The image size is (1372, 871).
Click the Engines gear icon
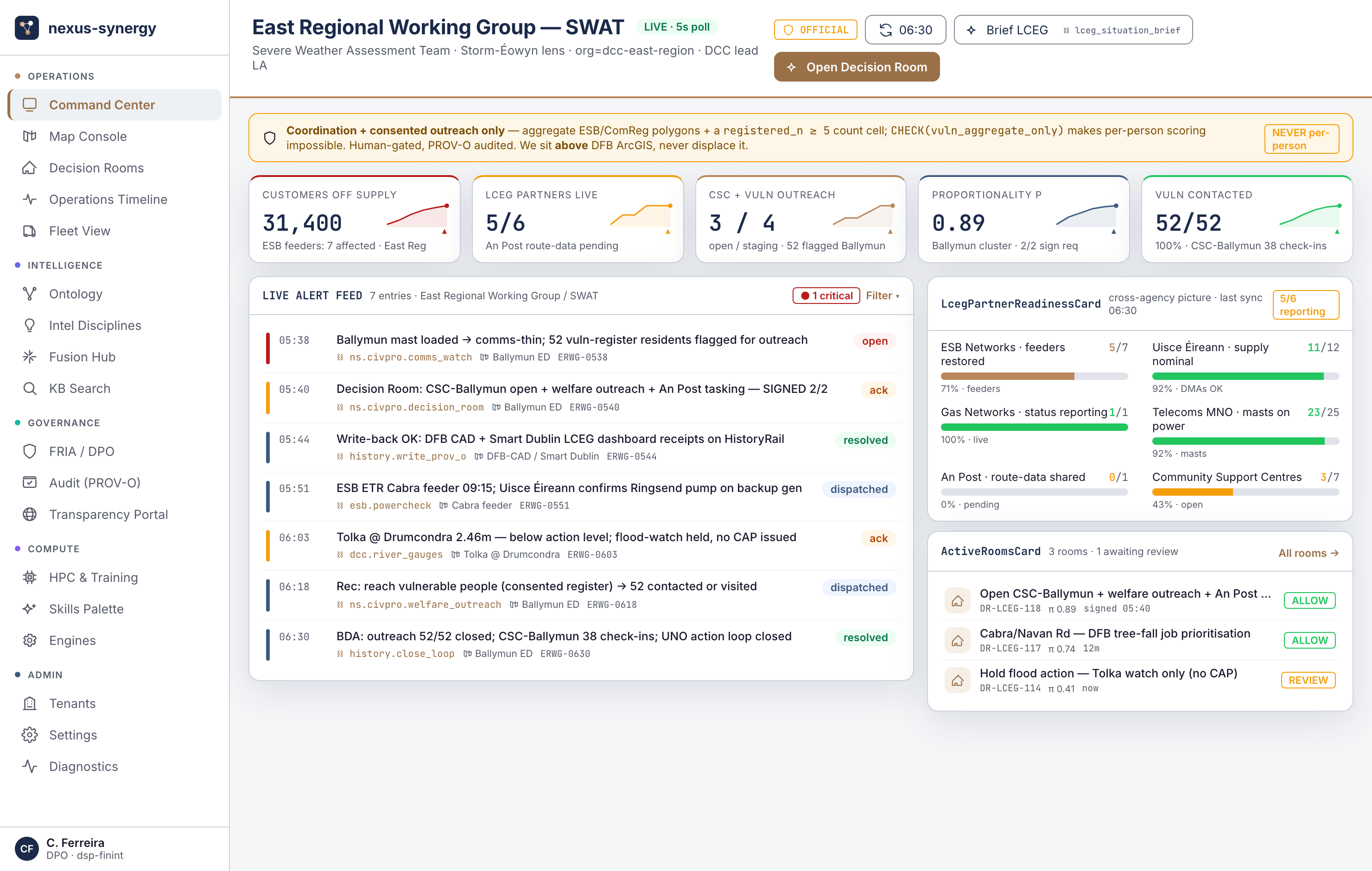30,640
